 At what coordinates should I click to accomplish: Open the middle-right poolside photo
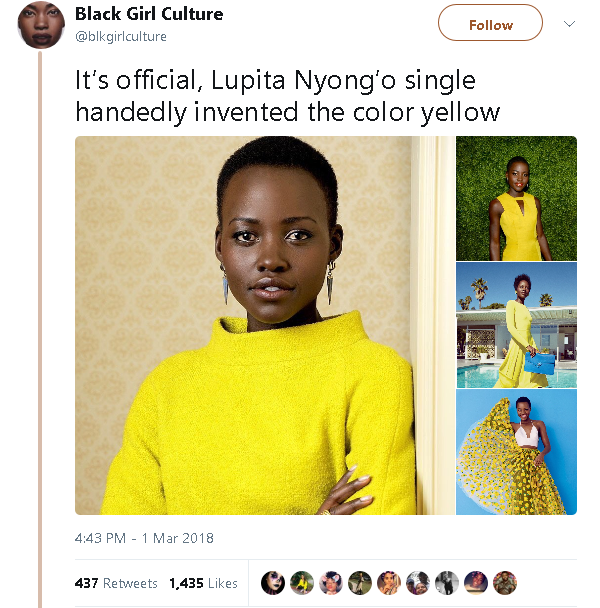tap(516, 325)
